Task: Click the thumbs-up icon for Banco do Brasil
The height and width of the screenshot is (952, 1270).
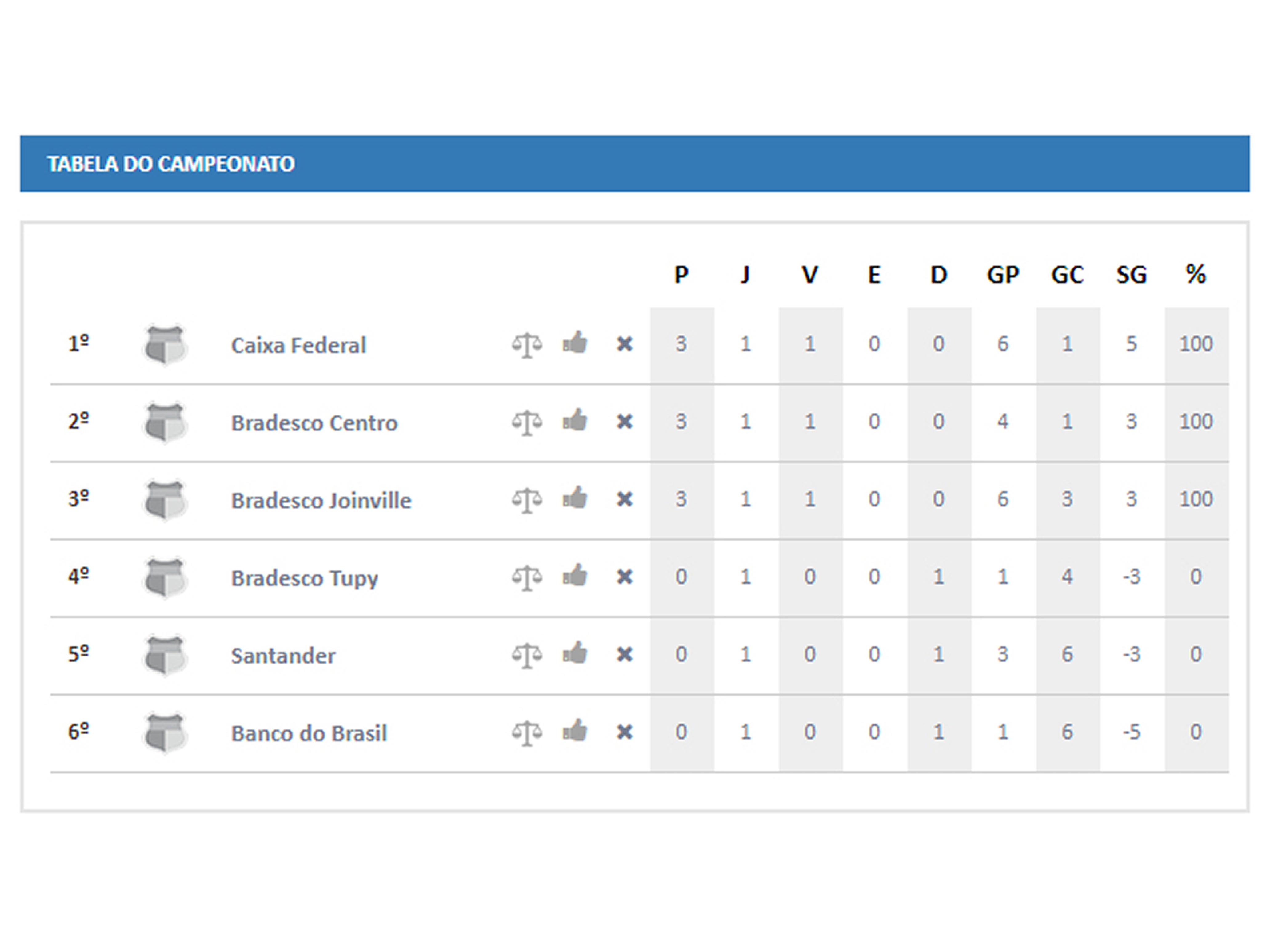Action: (x=575, y=730)
